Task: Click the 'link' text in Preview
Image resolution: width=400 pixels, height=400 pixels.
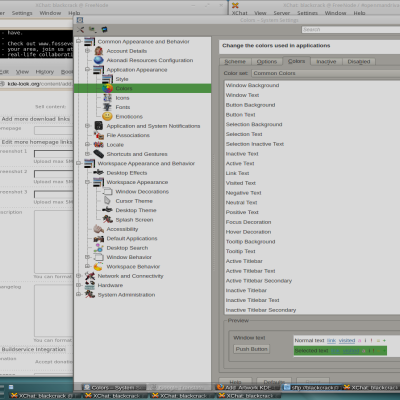Action: coord(331,340)
